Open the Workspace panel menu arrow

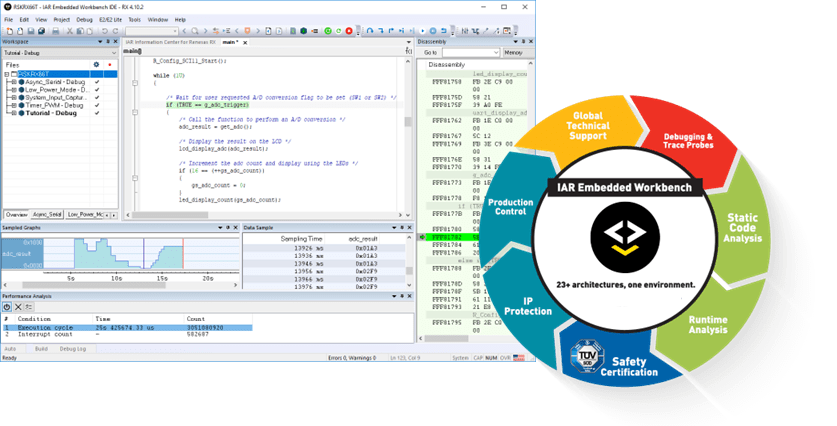pyautogui.click(x=100, y=42)
